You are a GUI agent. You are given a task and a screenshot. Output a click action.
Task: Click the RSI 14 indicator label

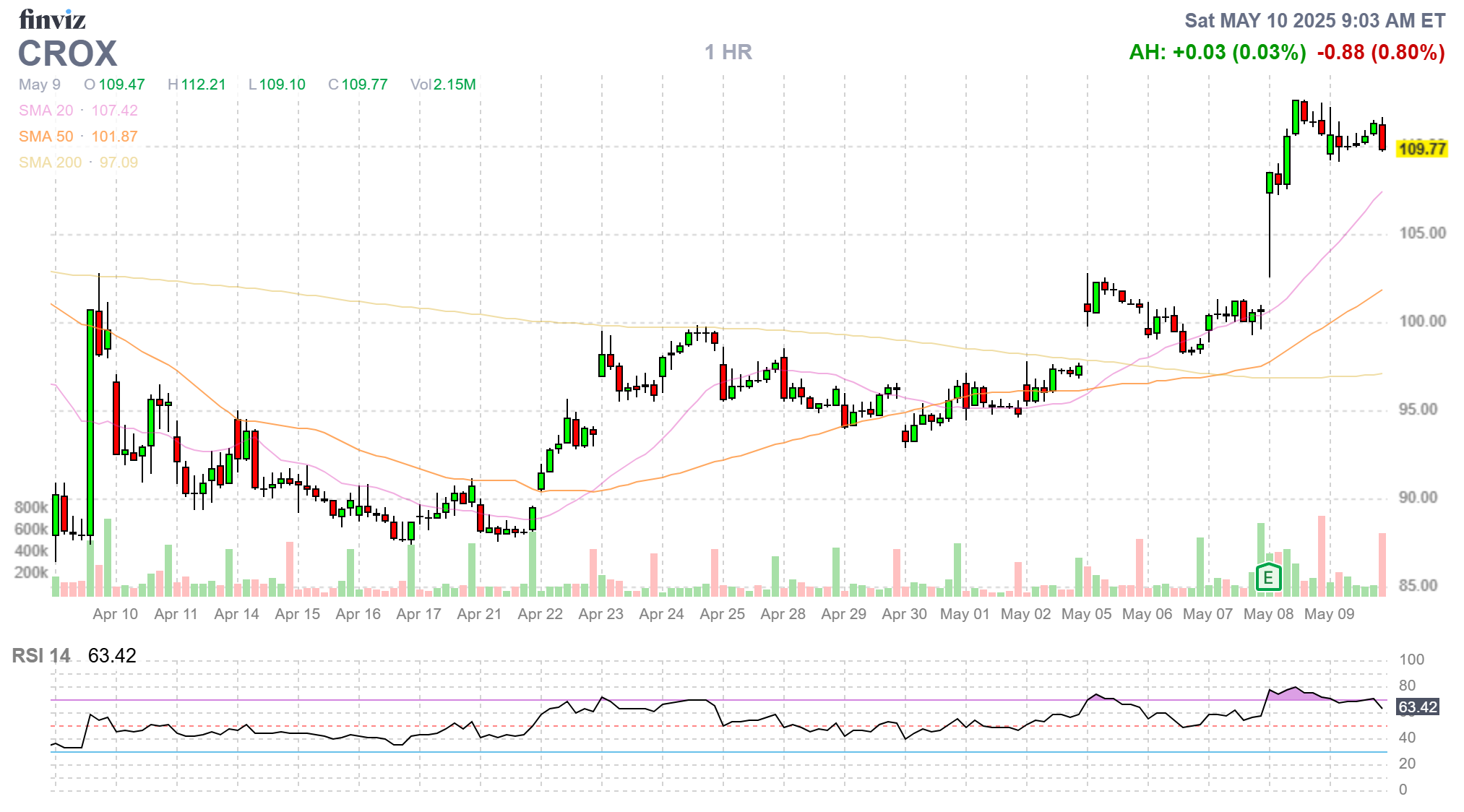(41, 655)
